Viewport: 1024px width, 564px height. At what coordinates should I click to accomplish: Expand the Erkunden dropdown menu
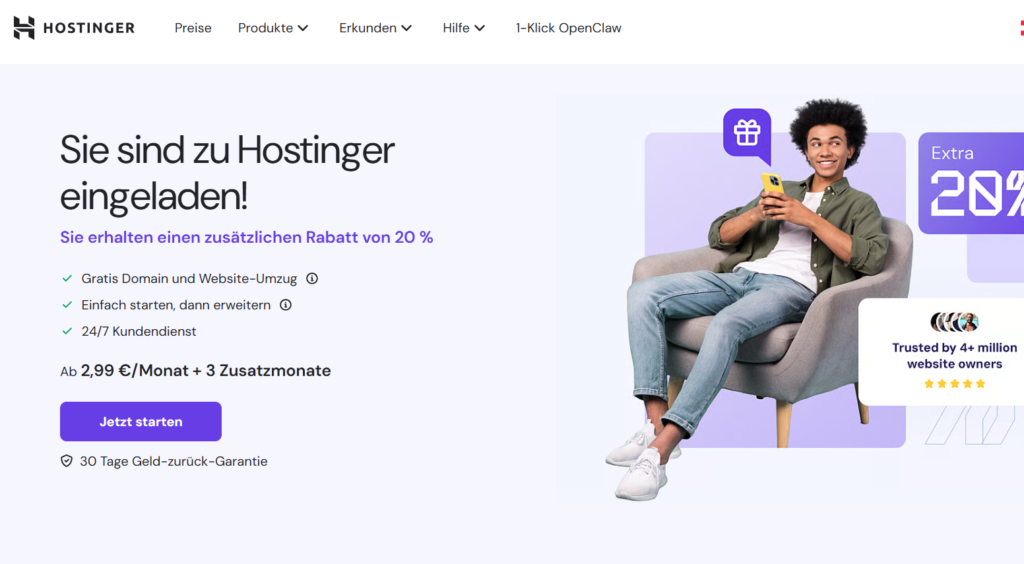click(376, 28)
